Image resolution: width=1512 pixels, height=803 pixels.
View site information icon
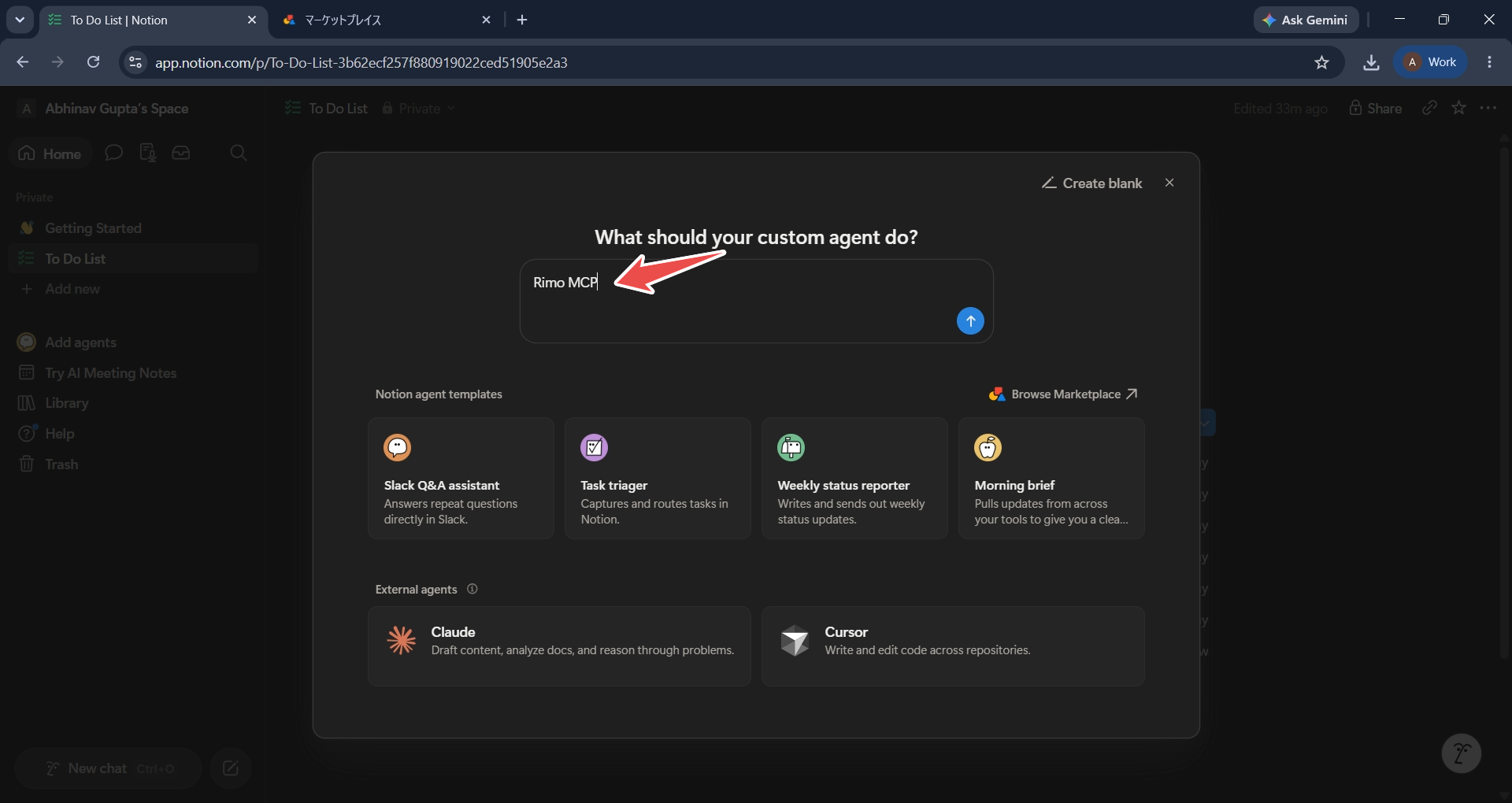135,62
